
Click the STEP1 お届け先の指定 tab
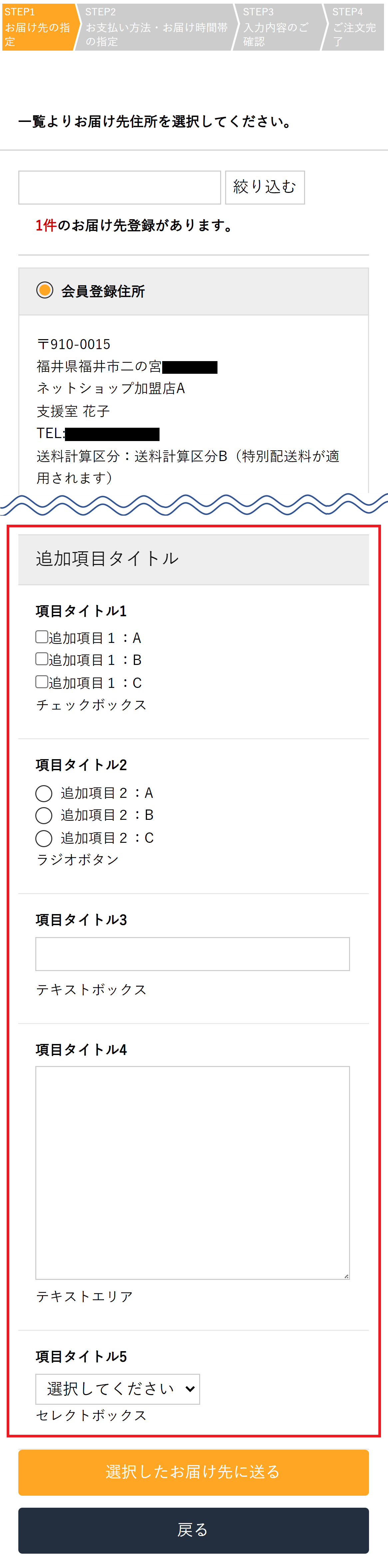[38, 27]
